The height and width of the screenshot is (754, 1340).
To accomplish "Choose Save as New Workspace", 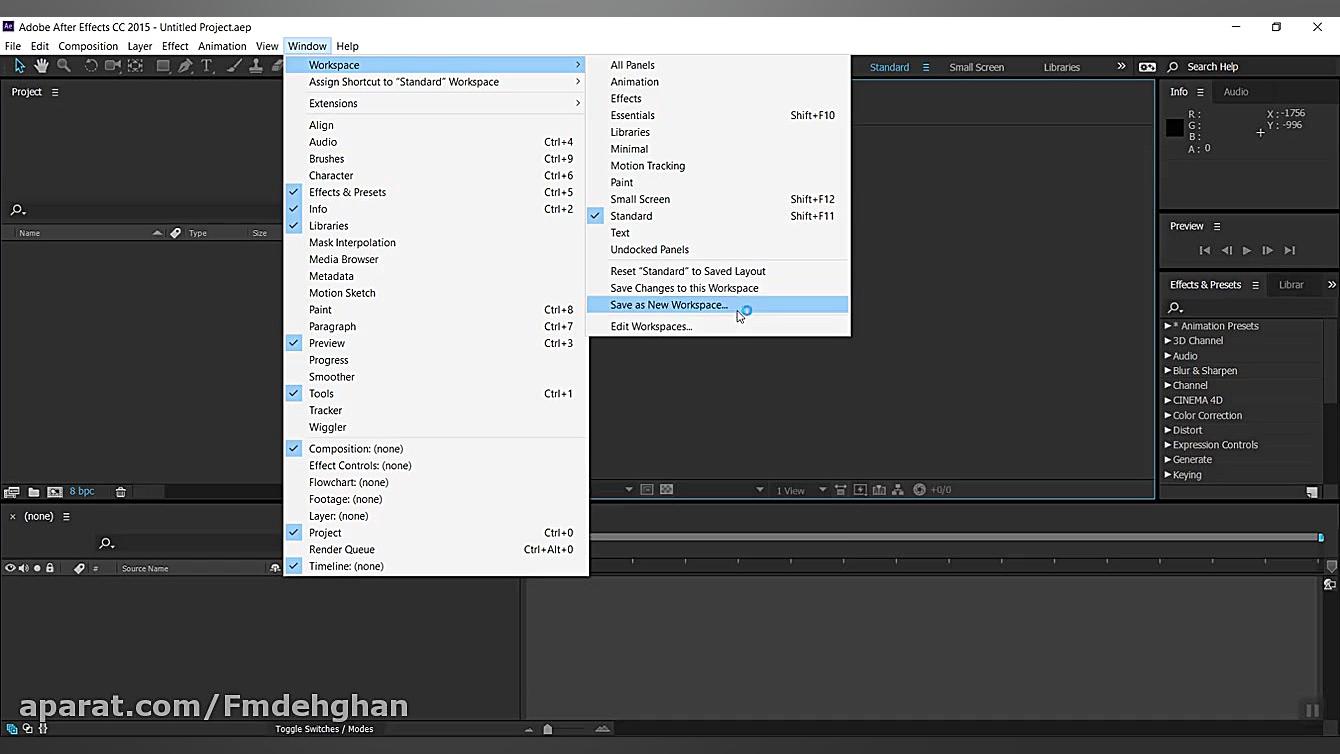I will point(669,305).
